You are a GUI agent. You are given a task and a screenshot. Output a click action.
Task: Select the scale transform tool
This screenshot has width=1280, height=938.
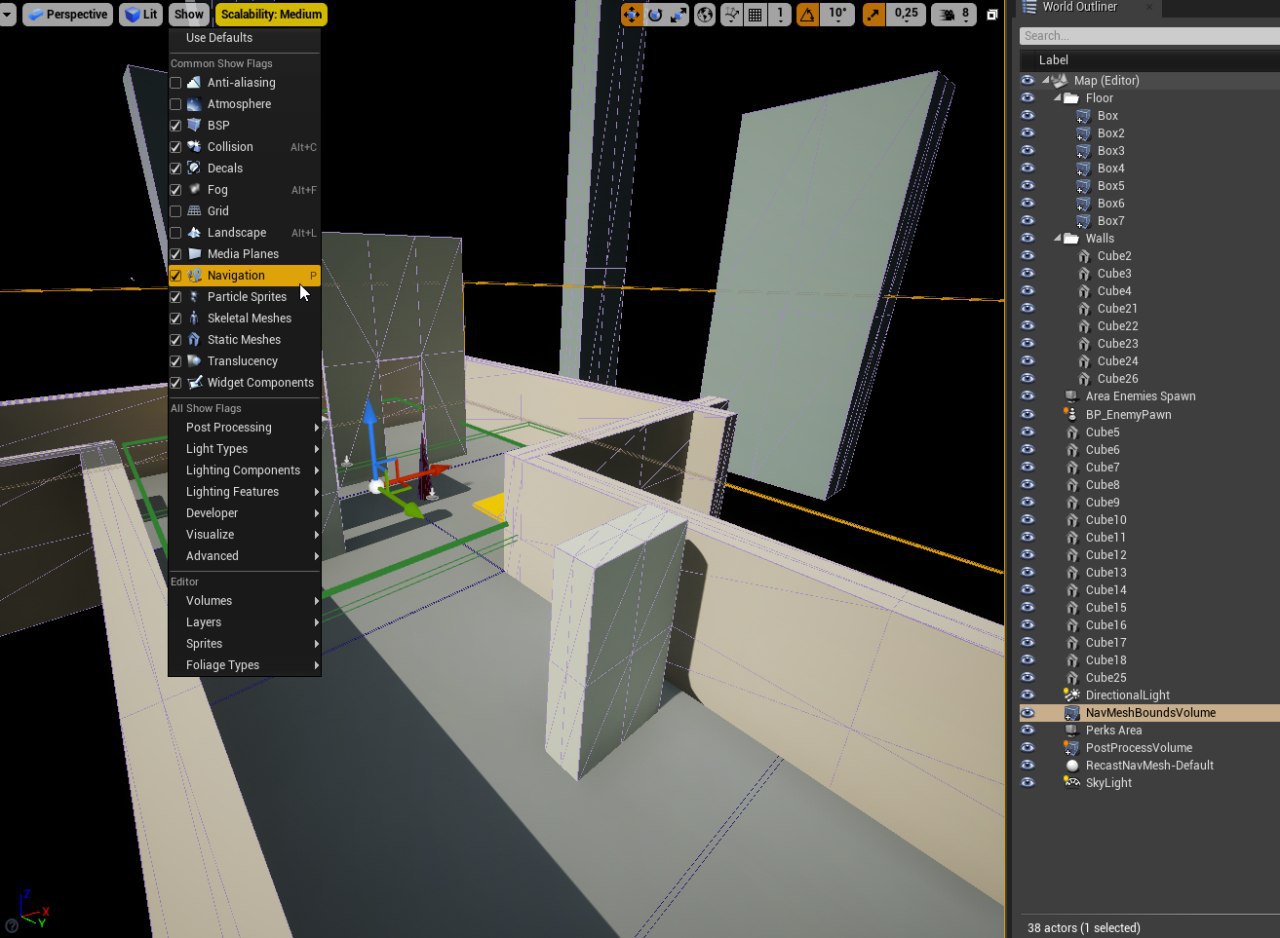pyautogui.click(x=679, y=15)
